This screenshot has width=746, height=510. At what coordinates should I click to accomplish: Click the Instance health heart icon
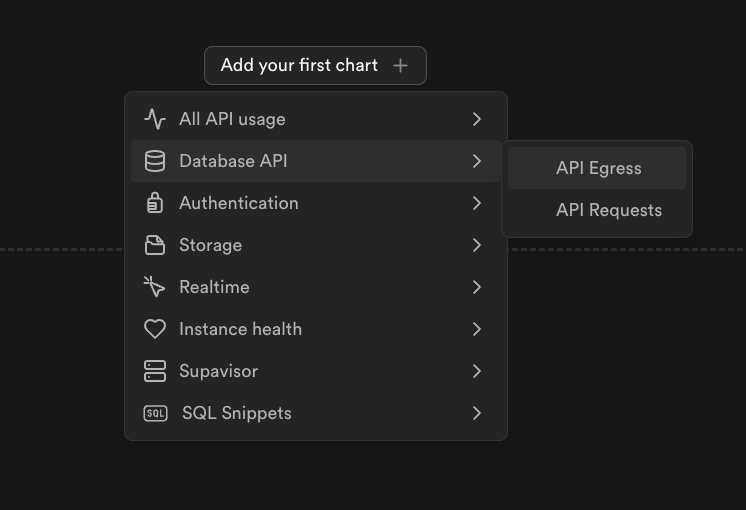tap(155, 329)
